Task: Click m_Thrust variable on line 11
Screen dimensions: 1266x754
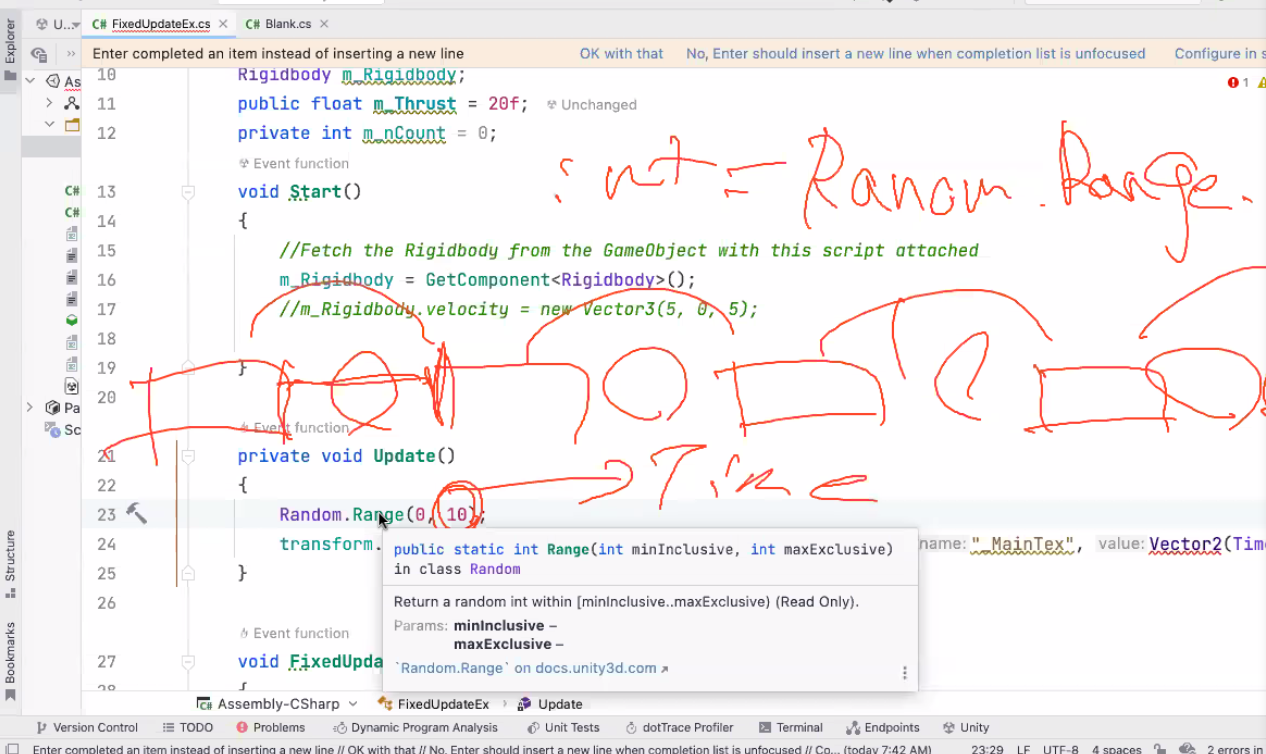Action: pyautogui.click(x=414, y=104)
